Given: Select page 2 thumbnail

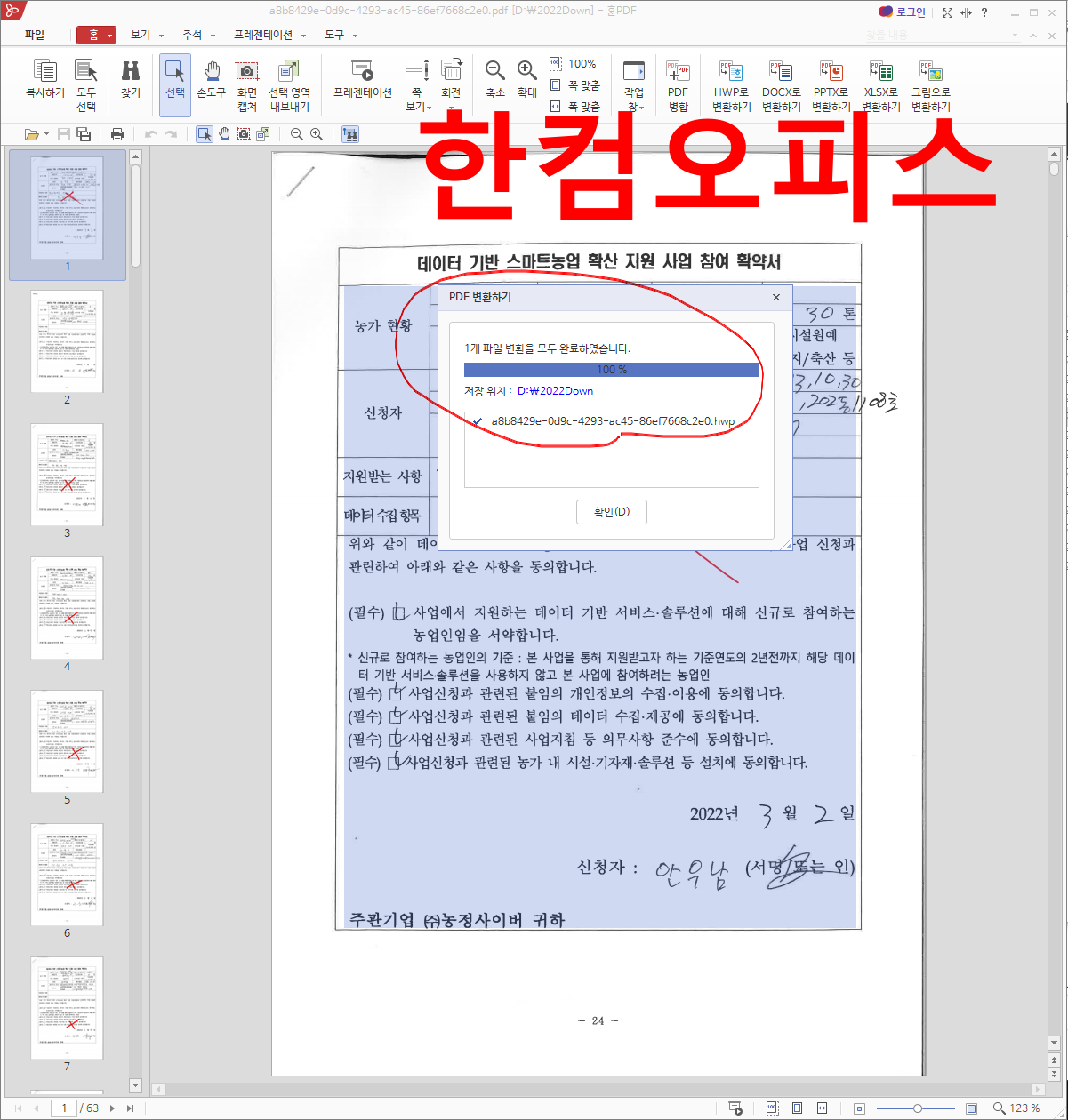Looking at the screenshot, I should (x=67, y=341).
